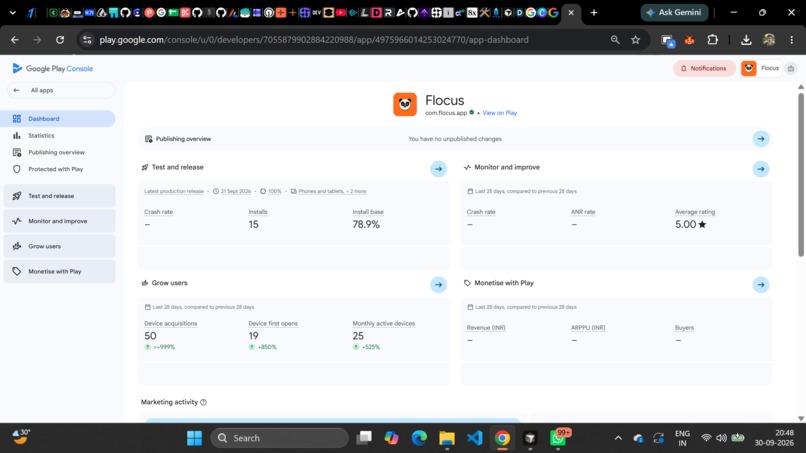Open Task View from the taskbar
This screenshot has height=453, width=806.
pos(364,438)
